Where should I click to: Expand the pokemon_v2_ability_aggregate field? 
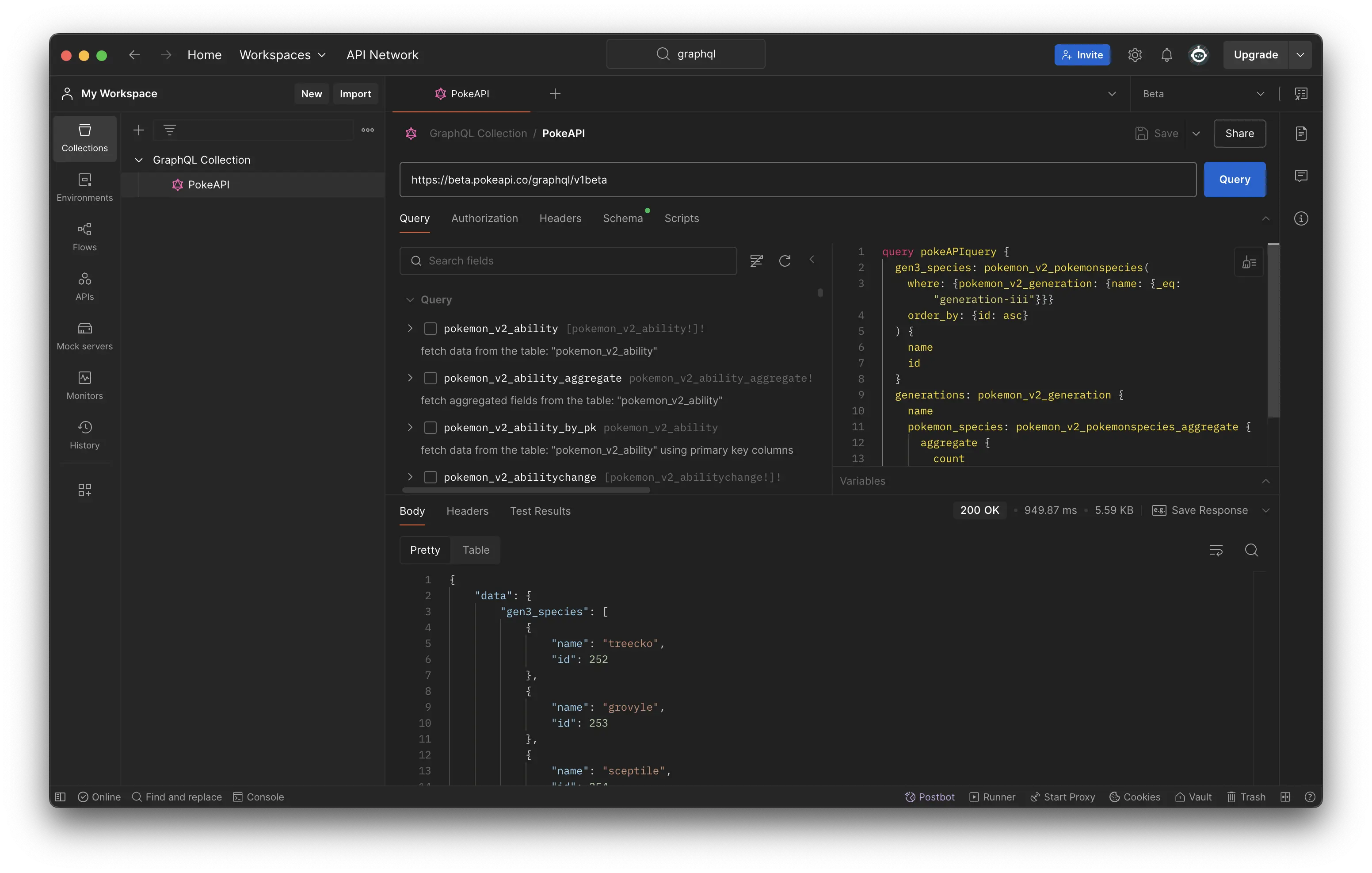click(x=410, y=378)
